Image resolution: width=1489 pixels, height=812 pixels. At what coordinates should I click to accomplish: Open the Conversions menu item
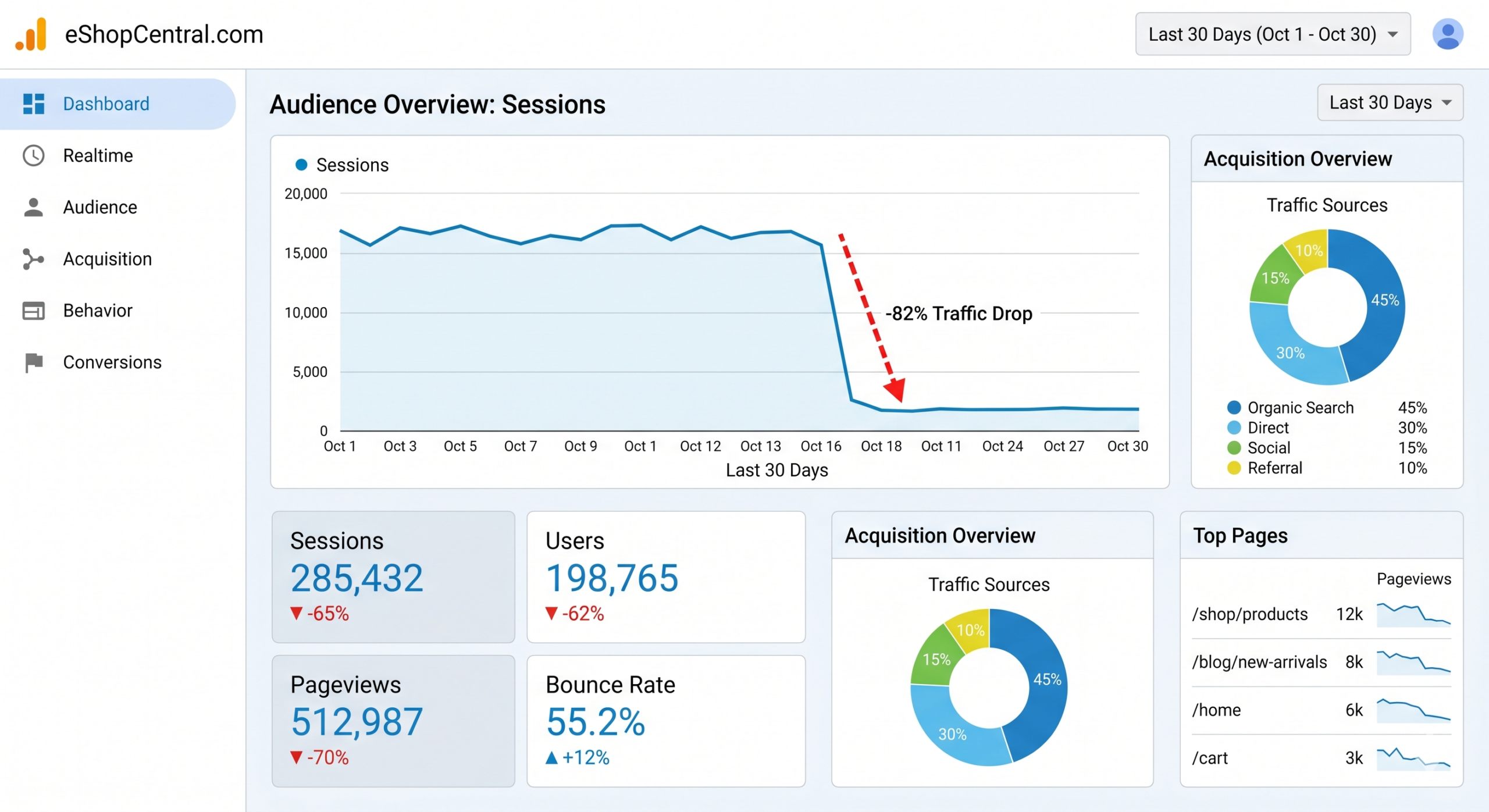[112, 362]
